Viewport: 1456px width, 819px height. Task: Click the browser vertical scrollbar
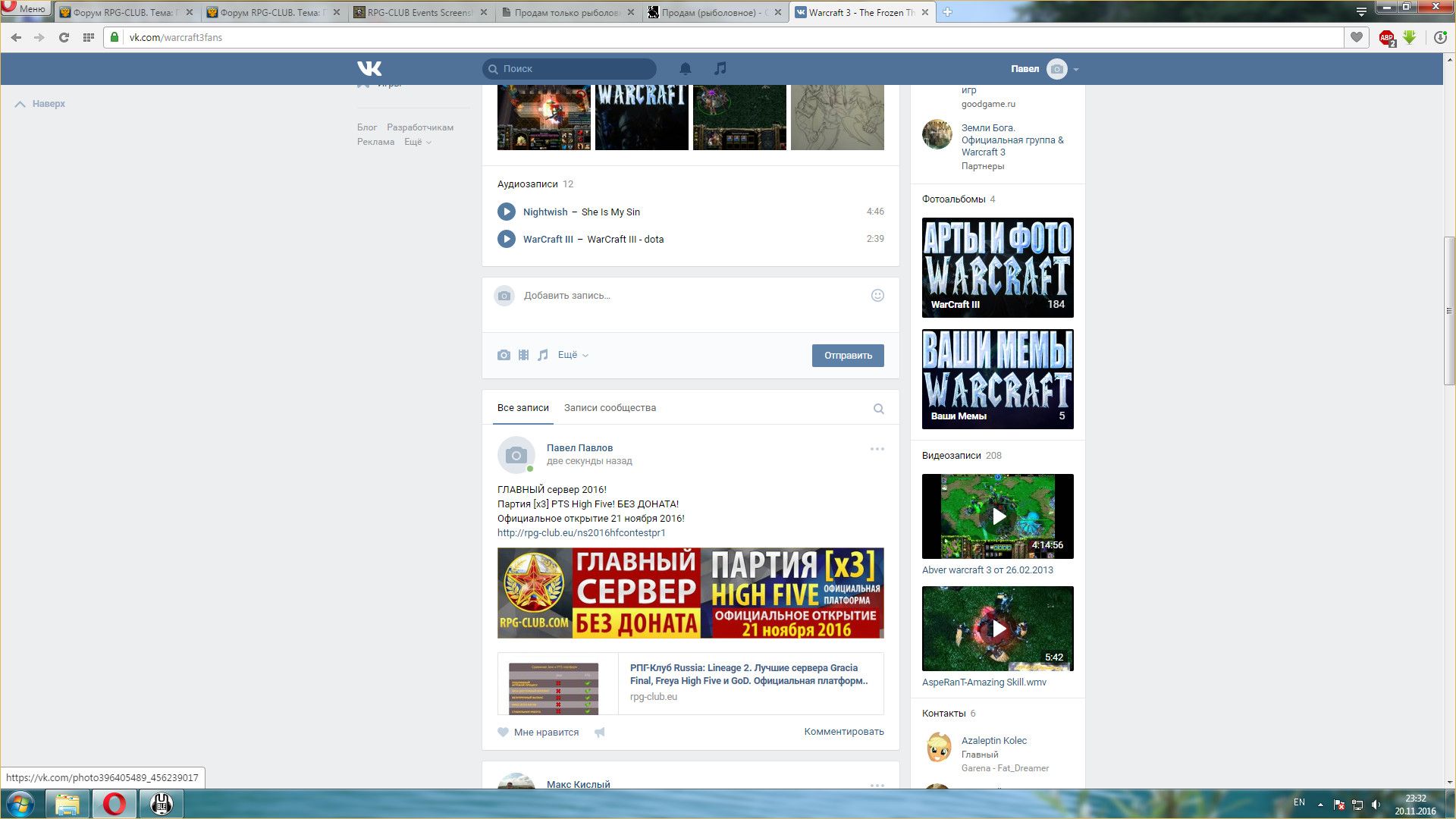pos(1449,311)
